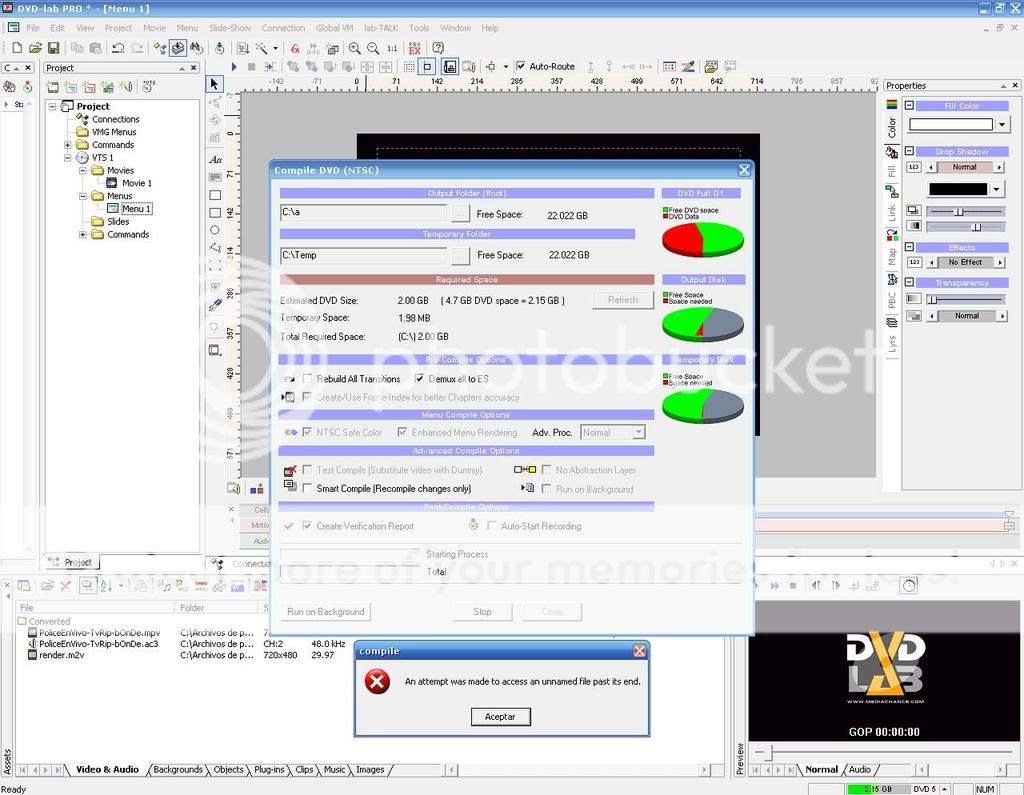The width and height of the screenshot is (1024, 795).
Task: Open the File menu
Action: [33, 28]
